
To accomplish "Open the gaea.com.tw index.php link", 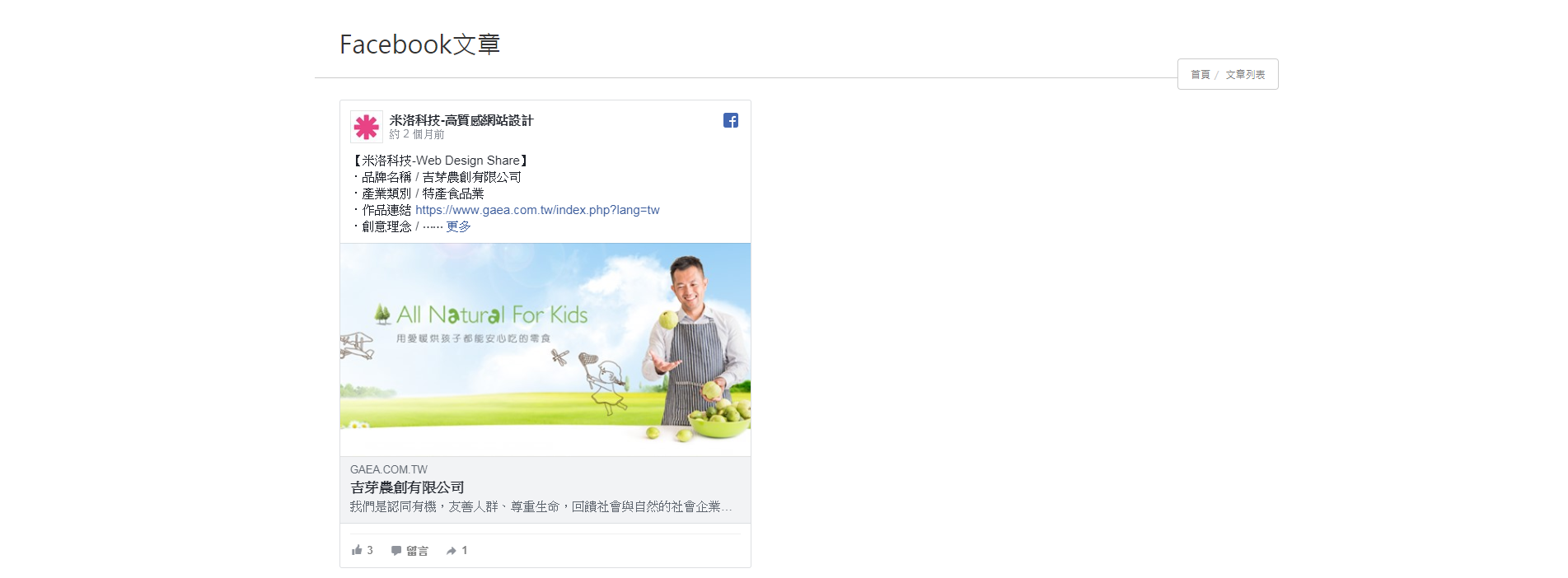I will tap(537, 210).
